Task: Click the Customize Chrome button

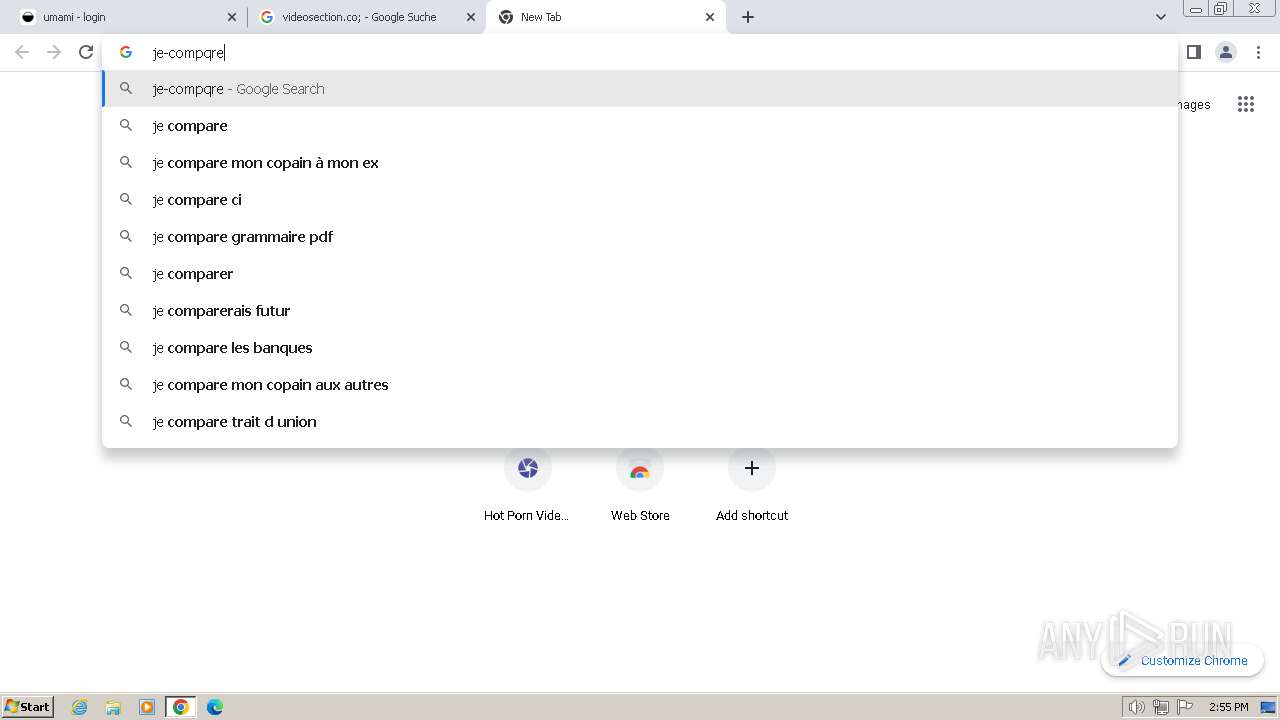Action: pyautogui.click(x=1183, y=660)
